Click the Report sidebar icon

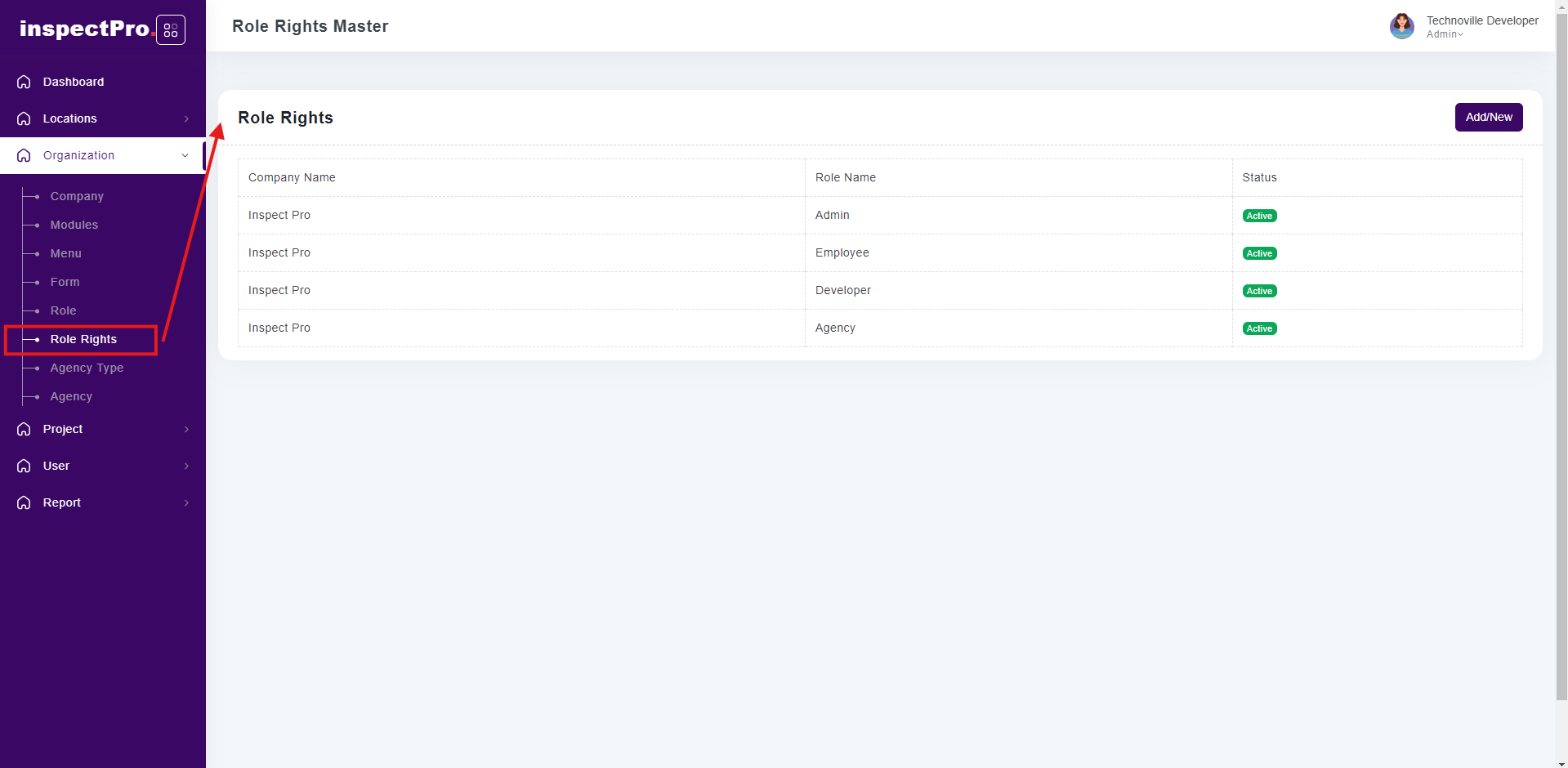24,502
